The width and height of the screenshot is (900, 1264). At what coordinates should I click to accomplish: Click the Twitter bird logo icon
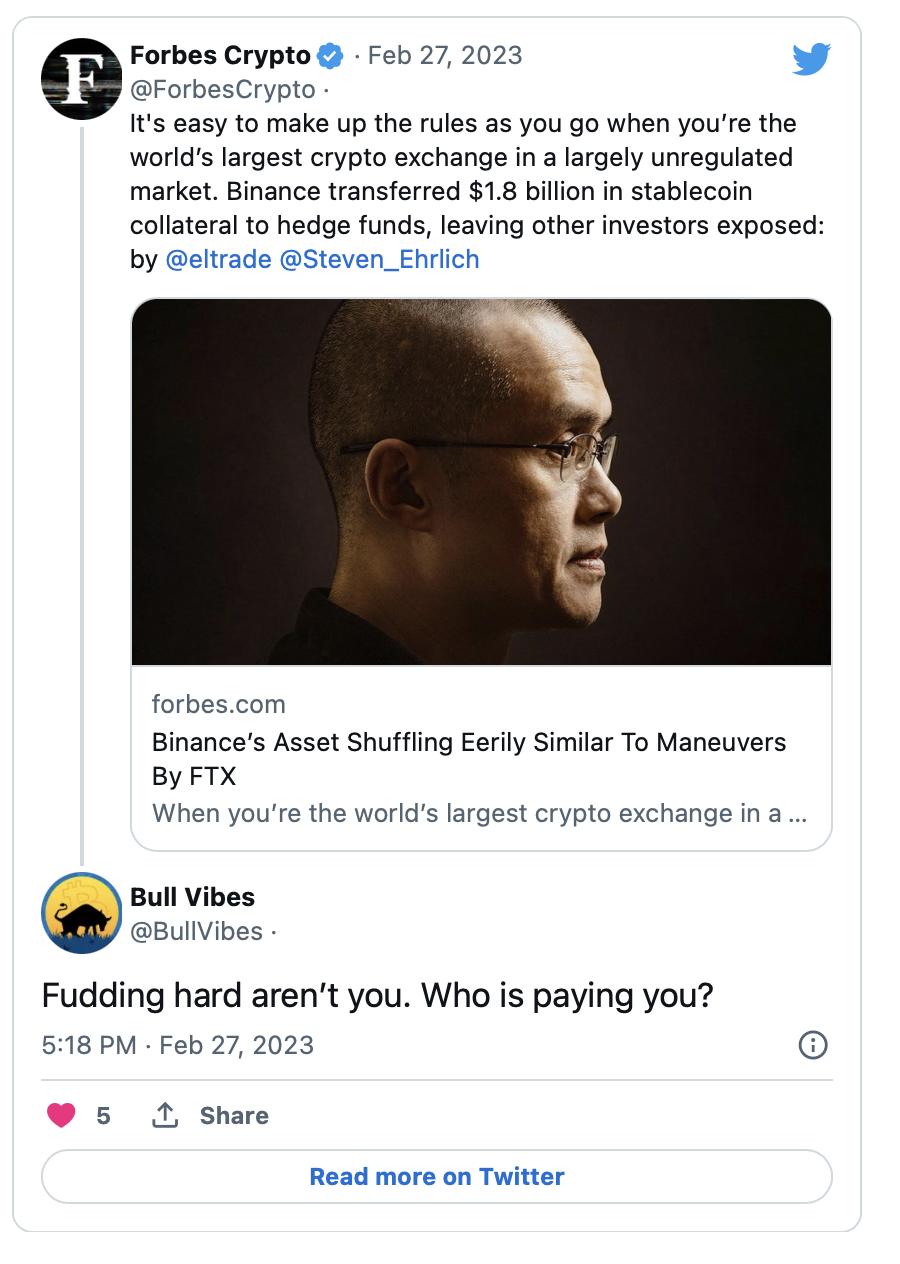click(811, 60)
